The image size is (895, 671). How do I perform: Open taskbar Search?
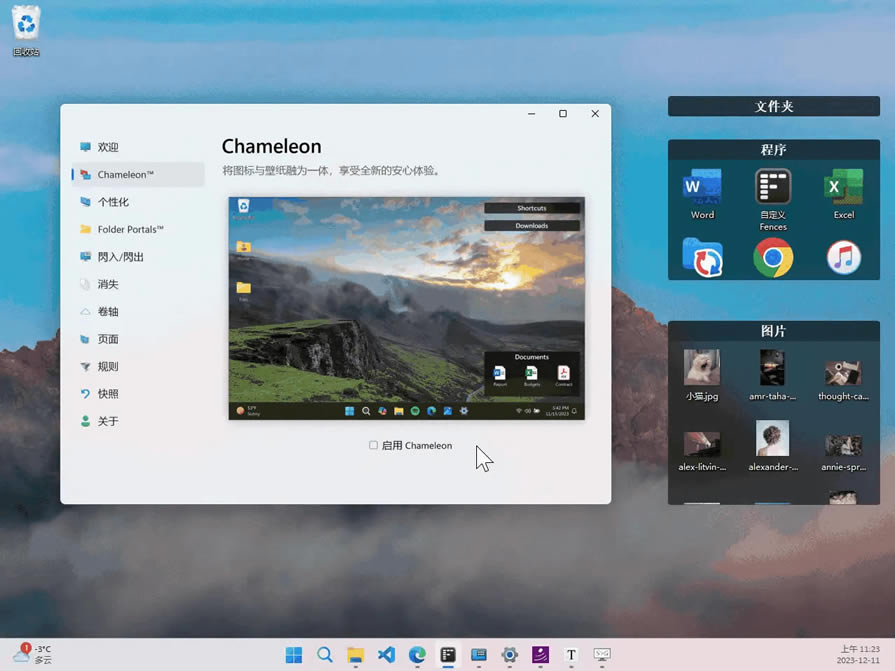point(325,655)
